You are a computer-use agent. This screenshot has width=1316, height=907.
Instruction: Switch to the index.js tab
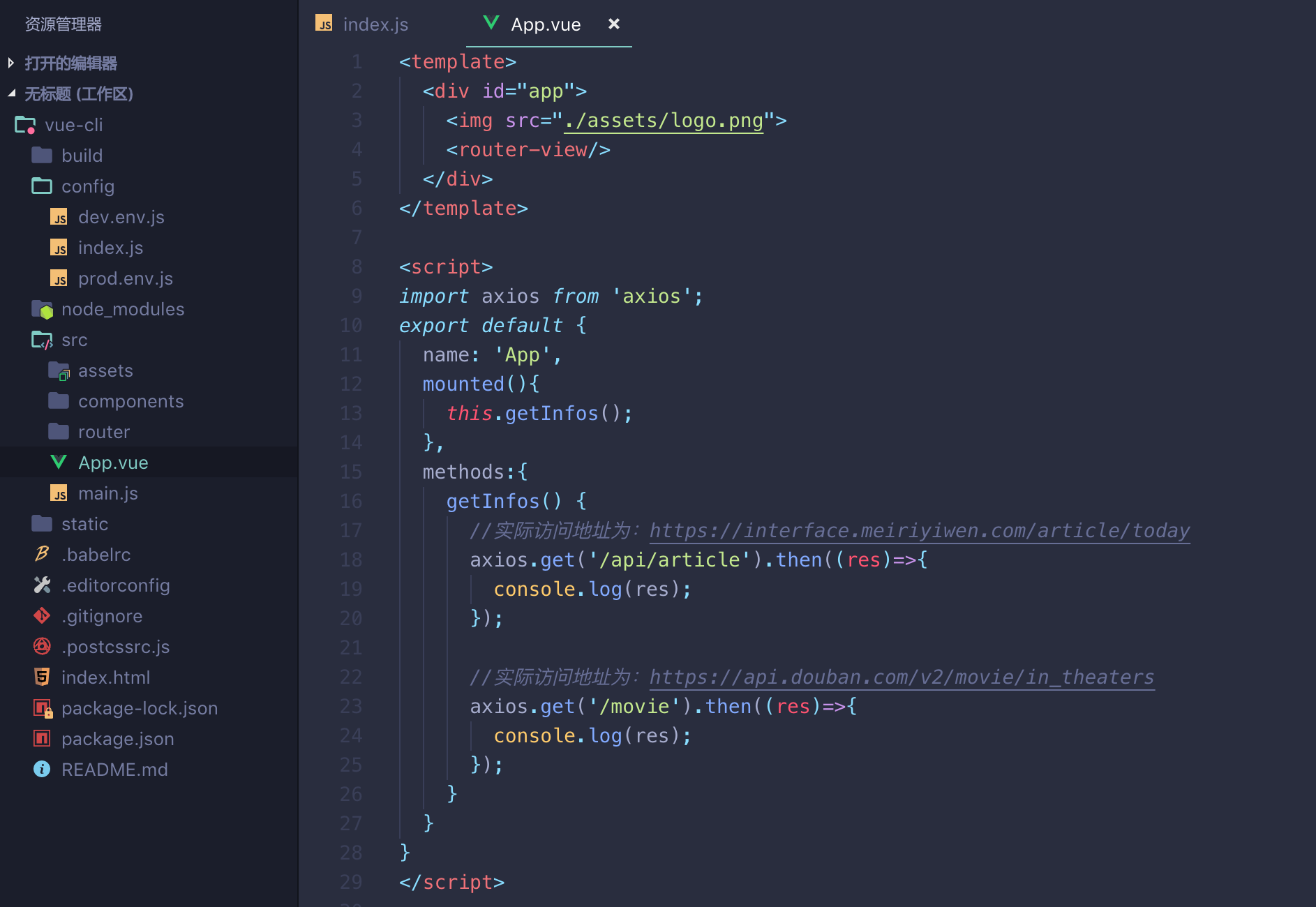click(375, 24)
